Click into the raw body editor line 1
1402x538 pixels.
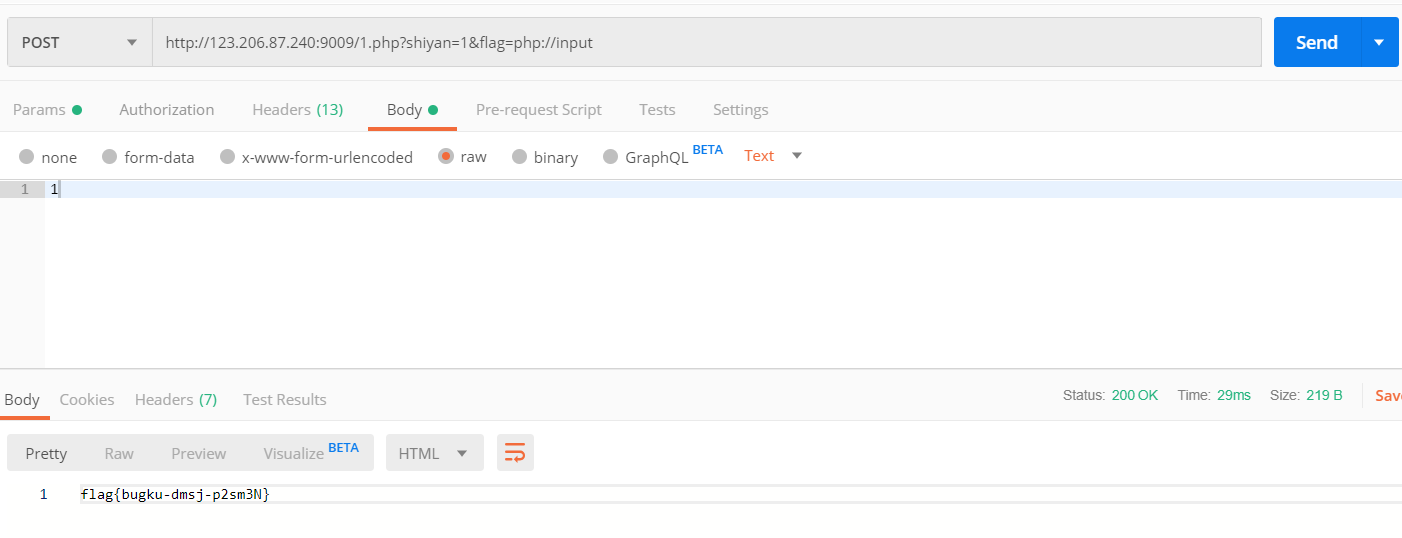[723, 189]
